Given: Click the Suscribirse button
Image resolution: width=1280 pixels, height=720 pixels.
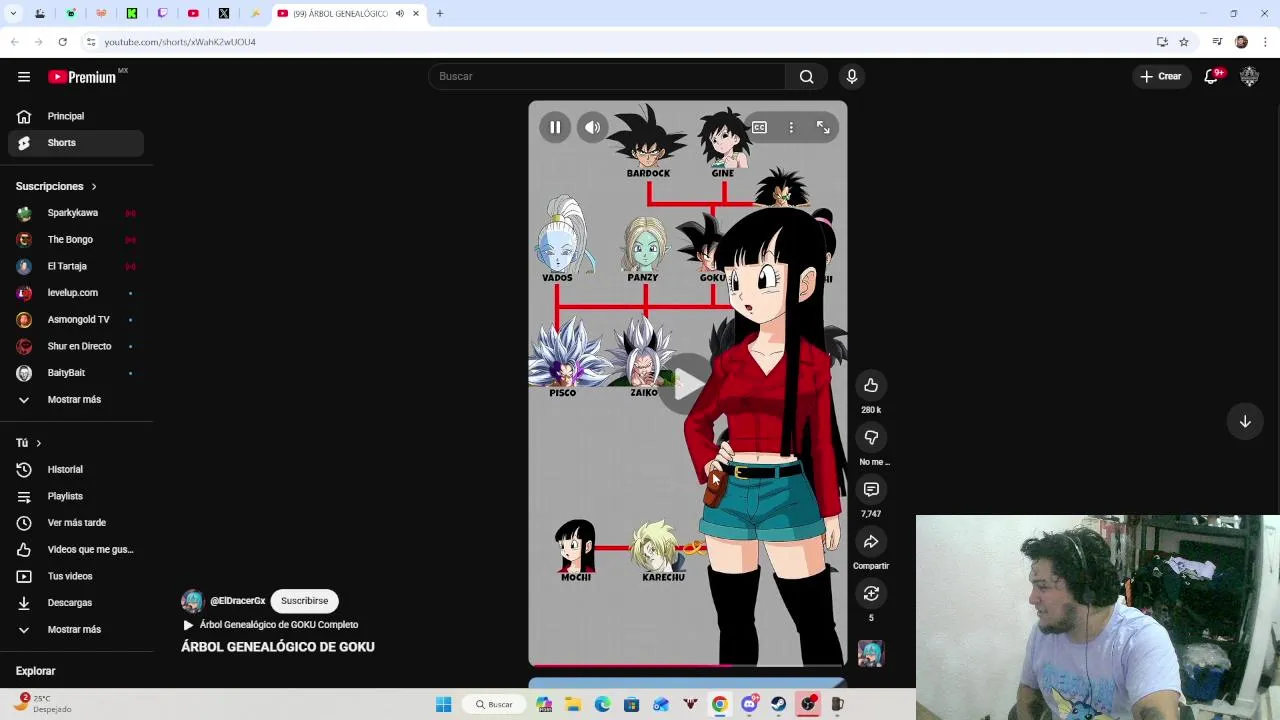Looking at the screenshot, I should tap(304, 601).
